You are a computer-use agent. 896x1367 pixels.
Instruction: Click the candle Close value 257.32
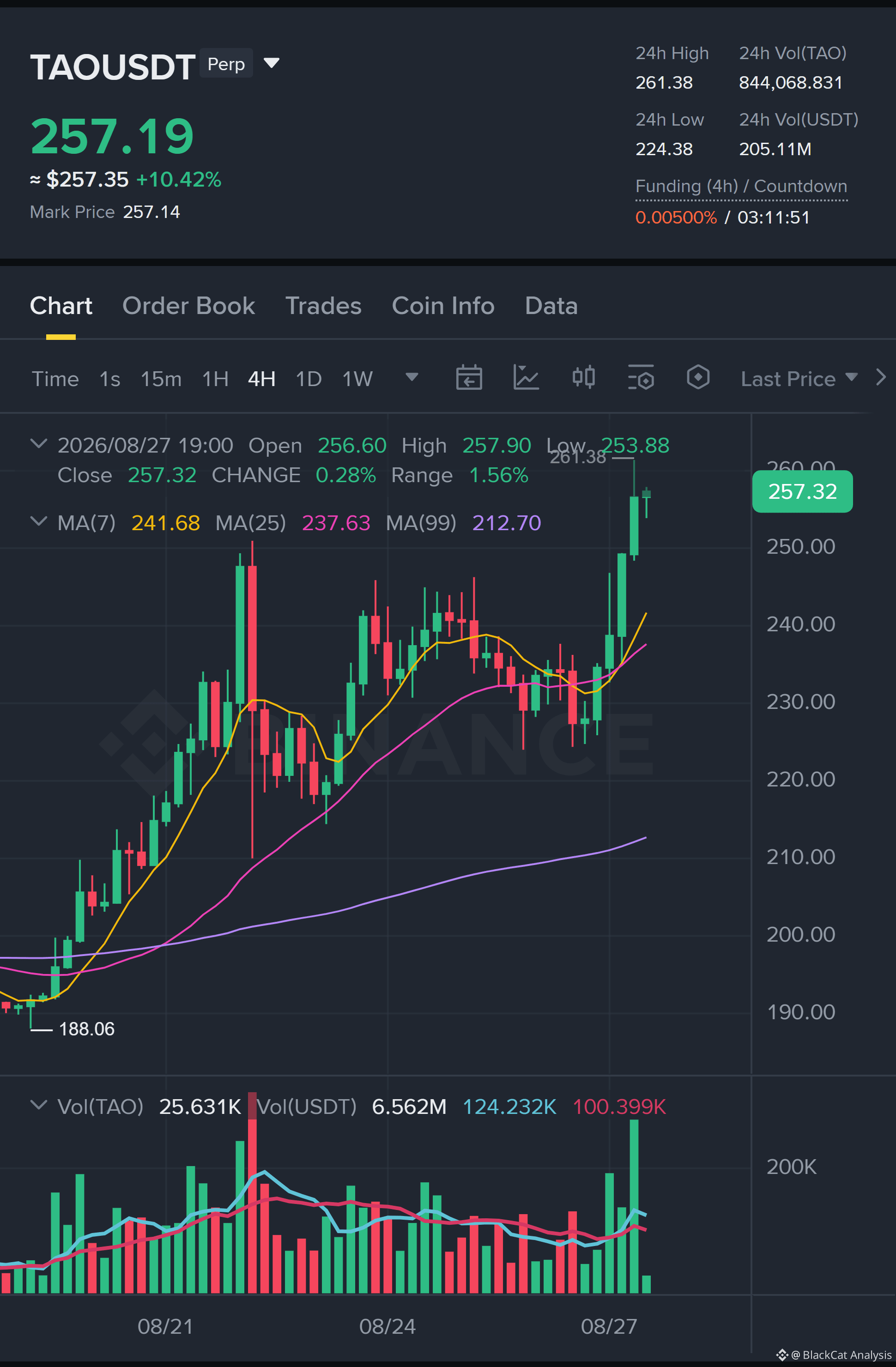(x=162, y=476)
